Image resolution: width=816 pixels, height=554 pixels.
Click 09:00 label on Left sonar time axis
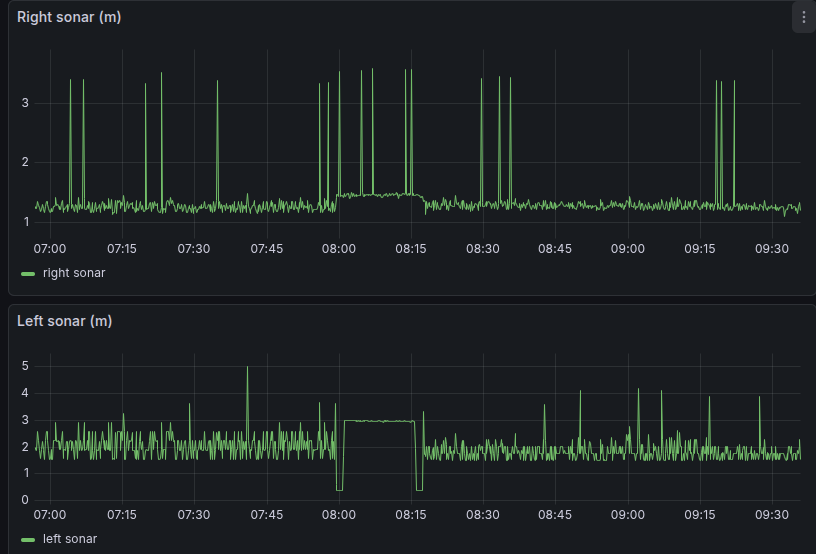pos(628,515)
